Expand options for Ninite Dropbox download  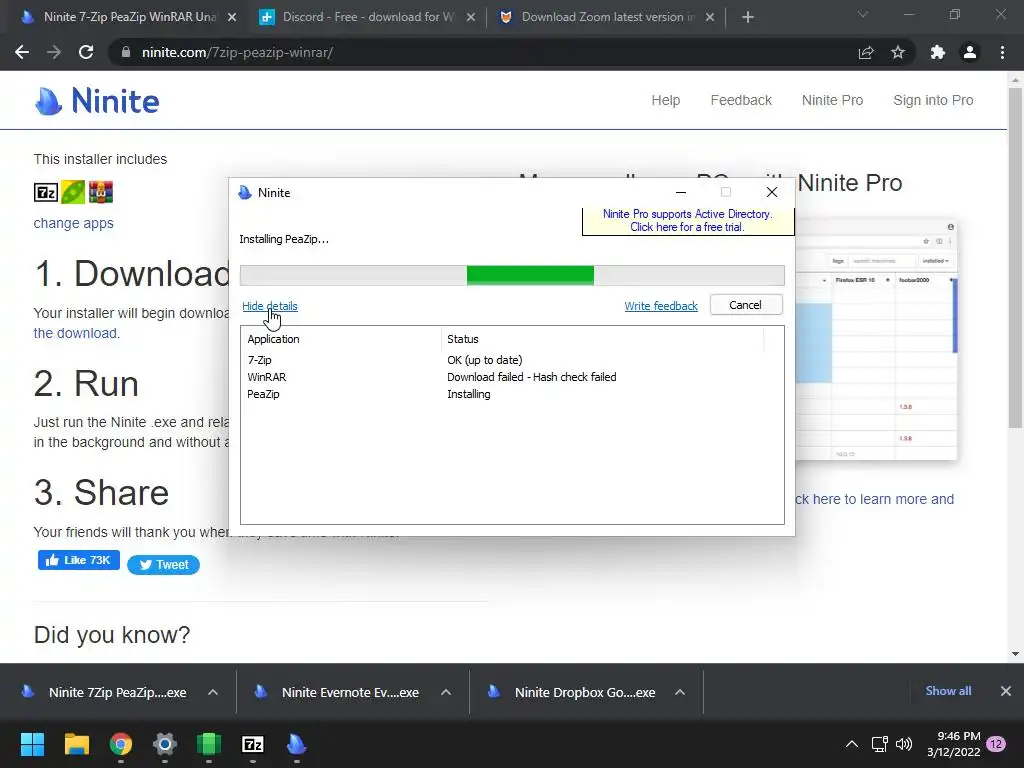click(x=680, y=692)
